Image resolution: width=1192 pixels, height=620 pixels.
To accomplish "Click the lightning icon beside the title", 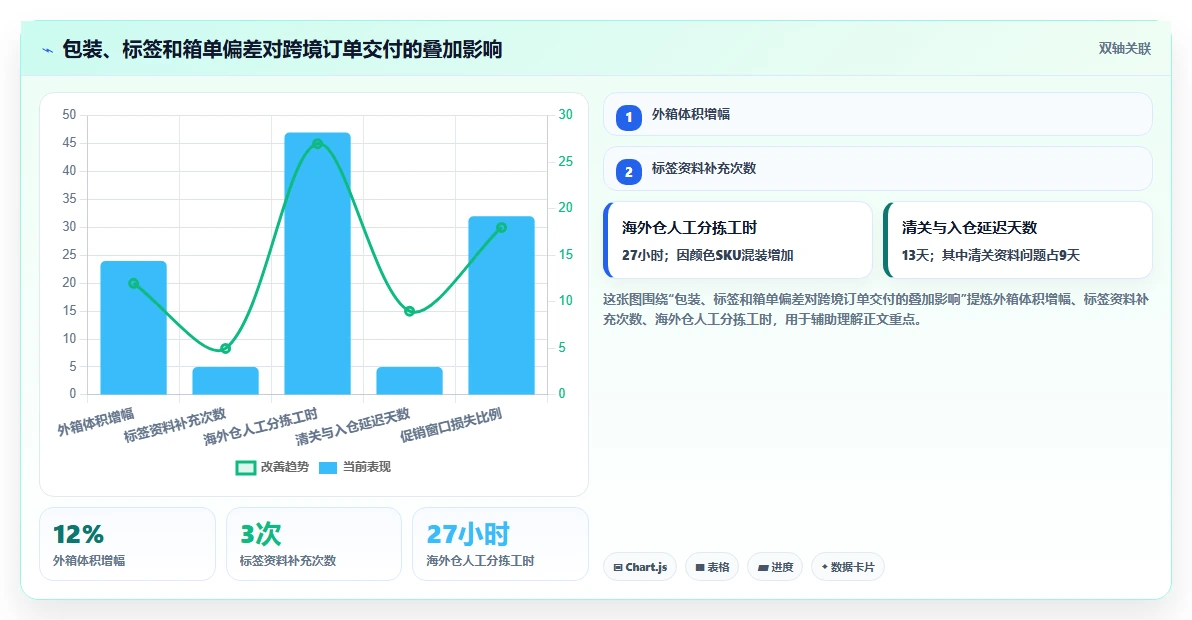I will [48, 50].
